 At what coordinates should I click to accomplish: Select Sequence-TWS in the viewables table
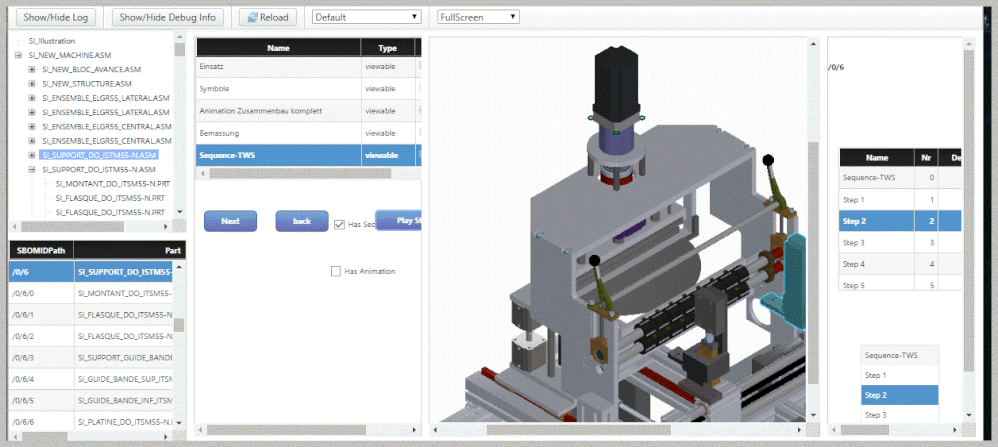pyautogui.click(x=308, y=155)
